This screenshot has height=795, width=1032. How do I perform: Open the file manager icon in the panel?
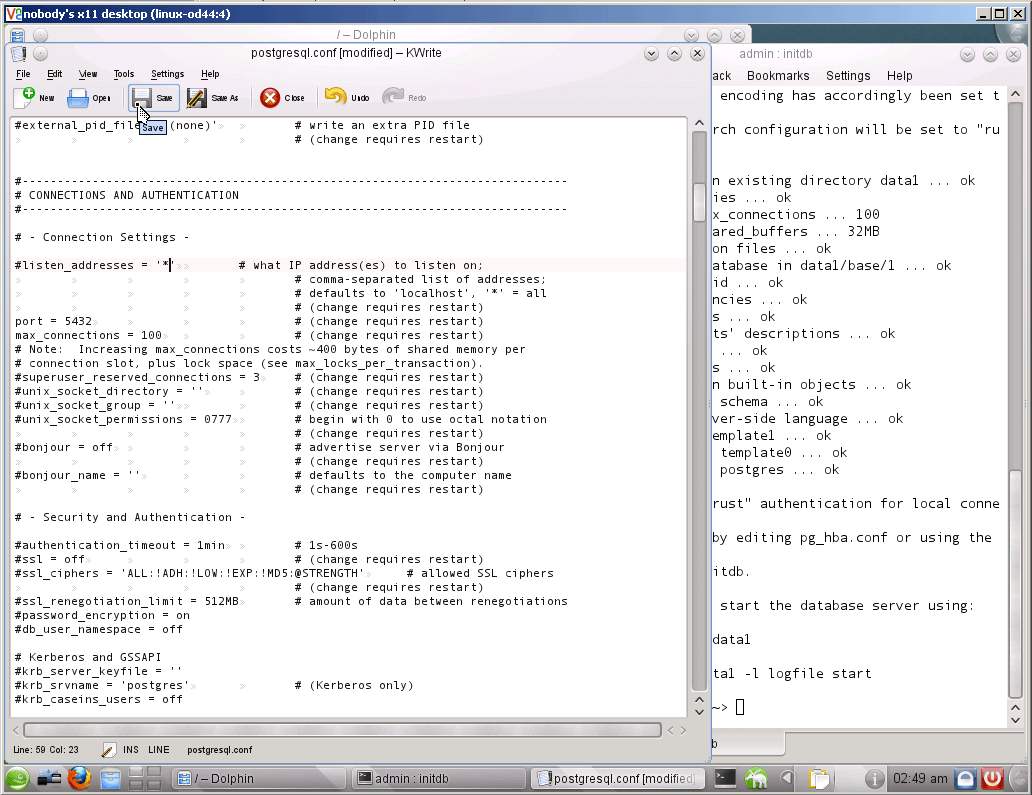111,779
